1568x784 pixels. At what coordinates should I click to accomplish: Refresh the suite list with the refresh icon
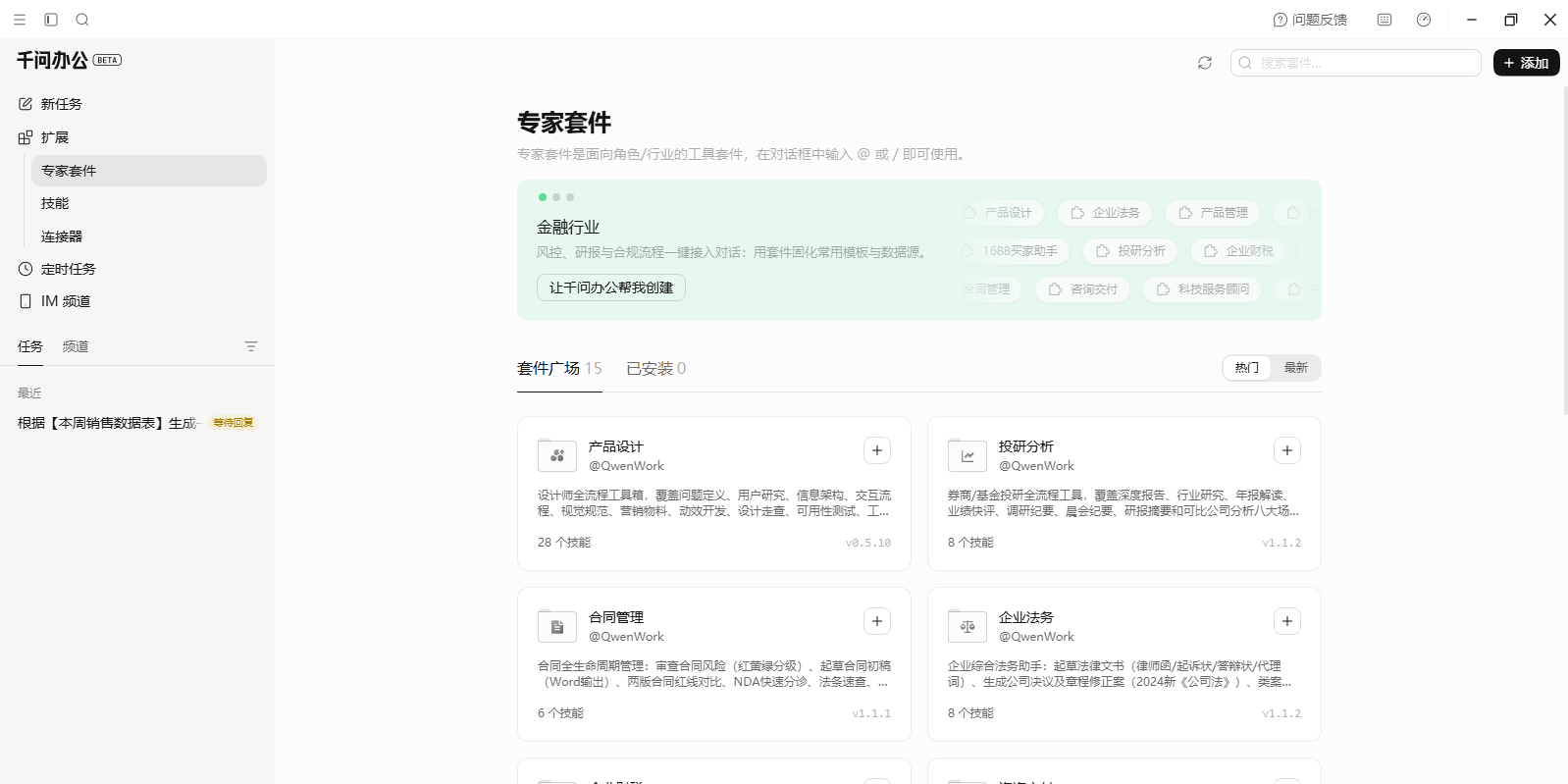coord(1205,63)
